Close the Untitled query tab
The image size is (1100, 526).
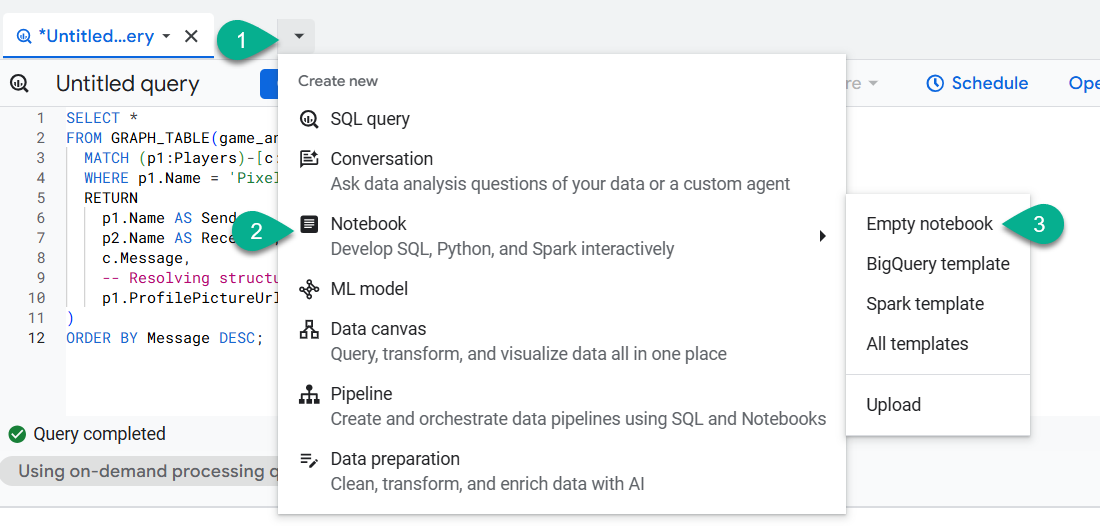point(191,36)
